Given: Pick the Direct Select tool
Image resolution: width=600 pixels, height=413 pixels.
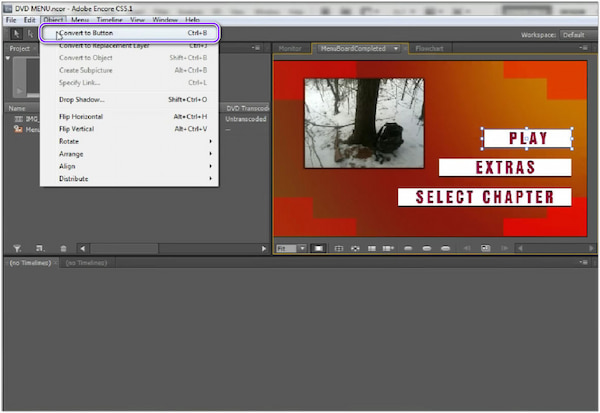Looking at the screenshot, I should click(30, 34).
